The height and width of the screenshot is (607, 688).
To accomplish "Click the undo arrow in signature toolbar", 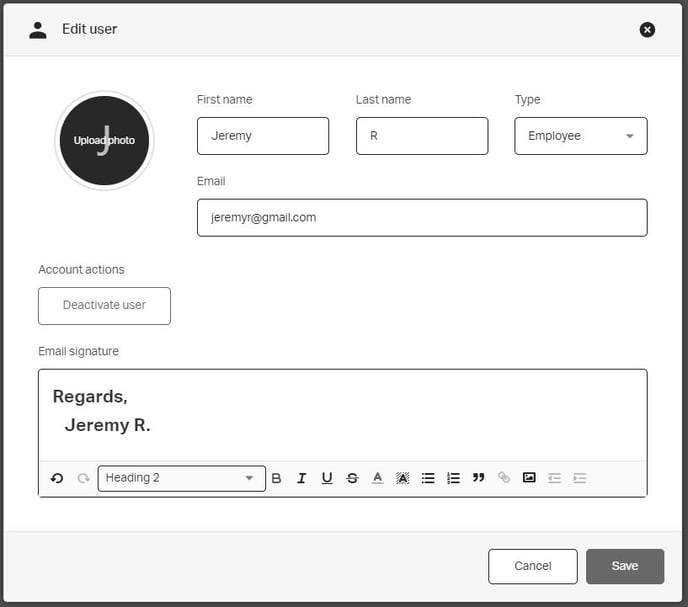I will pyautogui.click(x=57, y=478).
